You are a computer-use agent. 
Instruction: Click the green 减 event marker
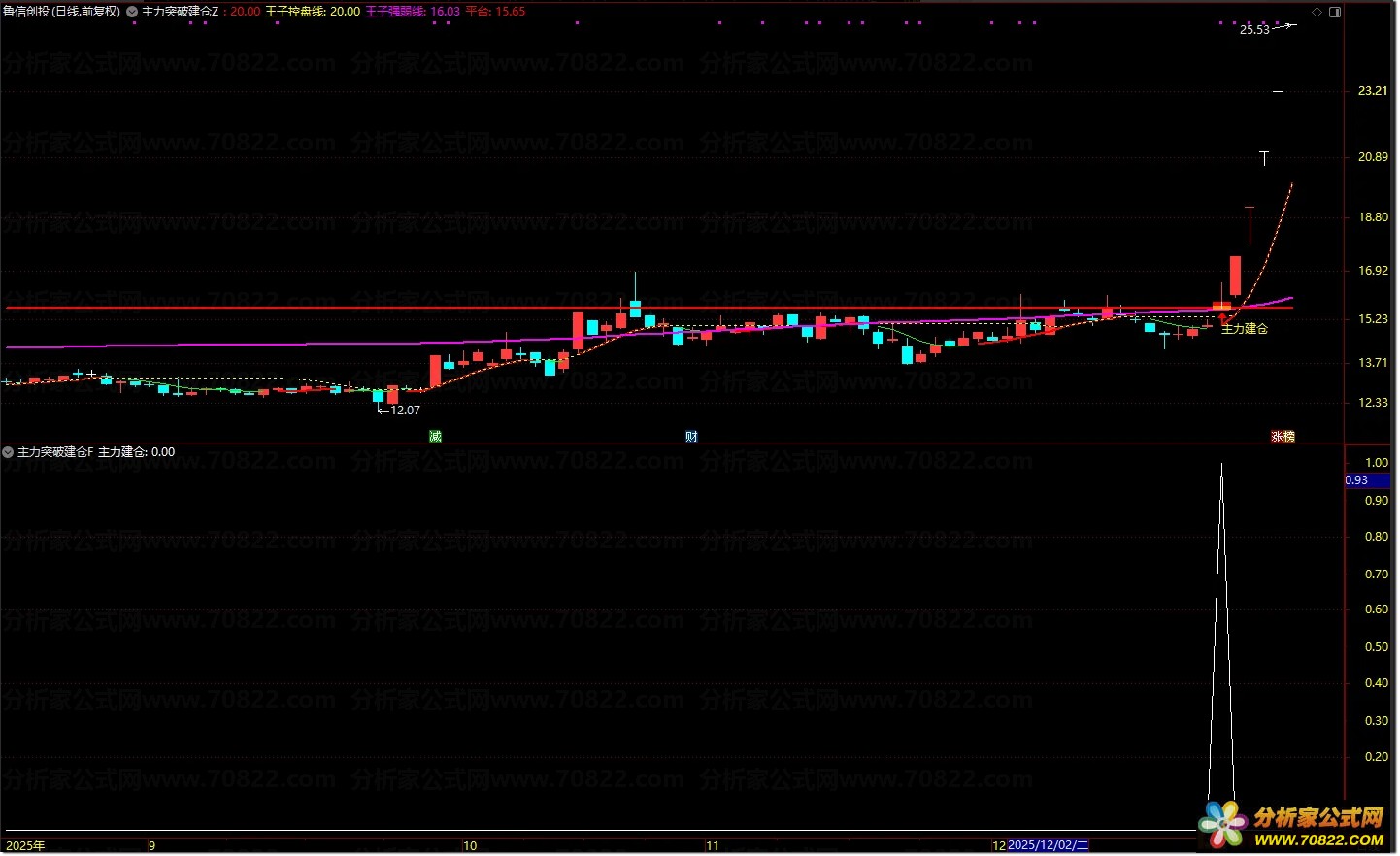coord(435,437)
